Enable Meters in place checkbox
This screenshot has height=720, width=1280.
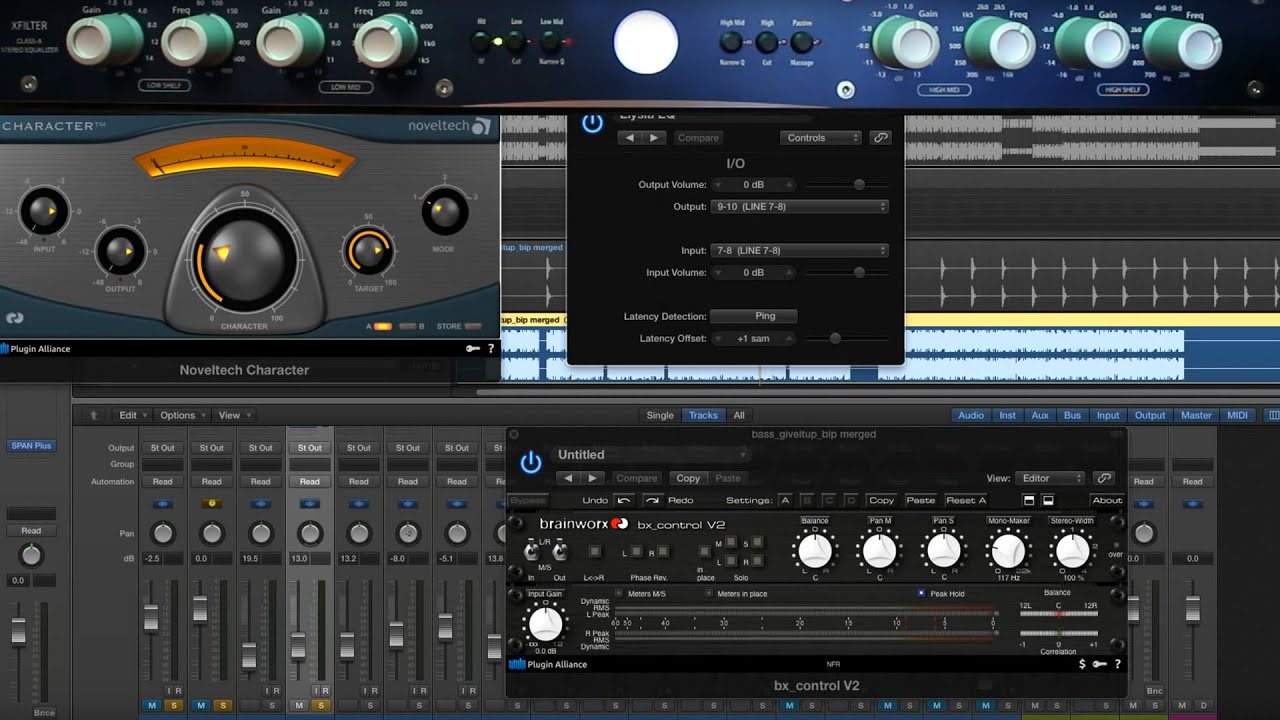708,593
